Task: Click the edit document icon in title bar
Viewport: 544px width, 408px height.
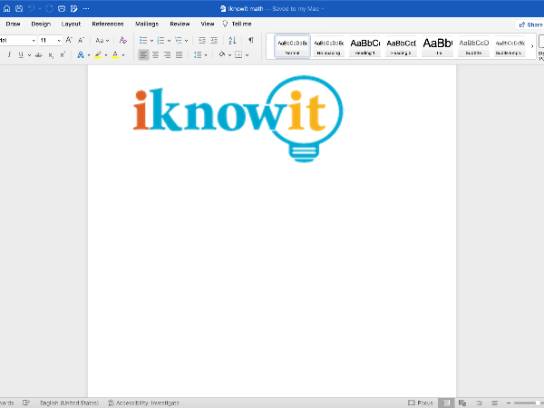Action: tap(74, 9)
